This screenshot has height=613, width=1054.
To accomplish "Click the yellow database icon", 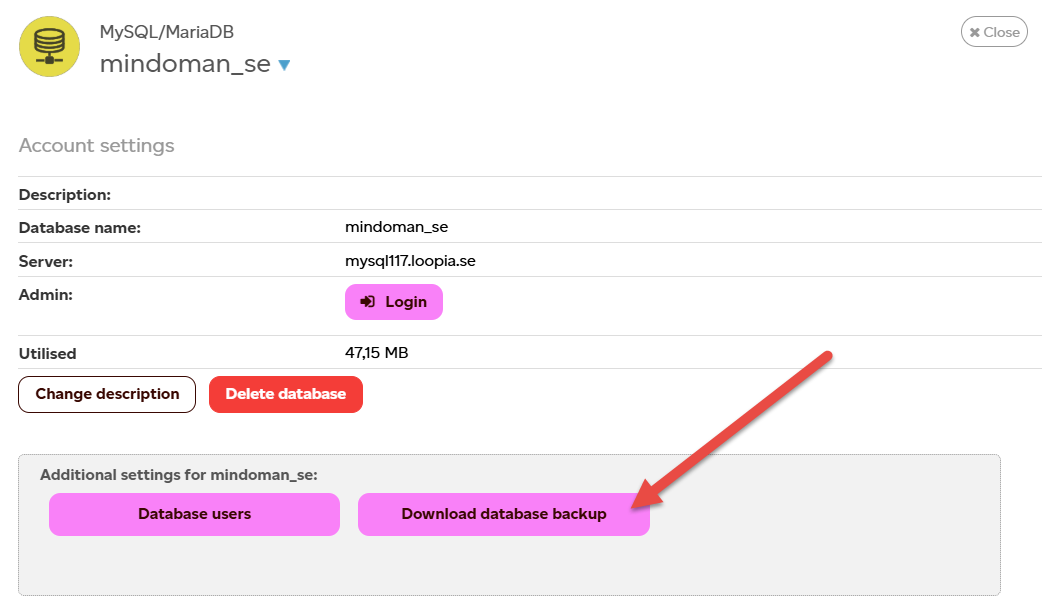I will point(49,46).
